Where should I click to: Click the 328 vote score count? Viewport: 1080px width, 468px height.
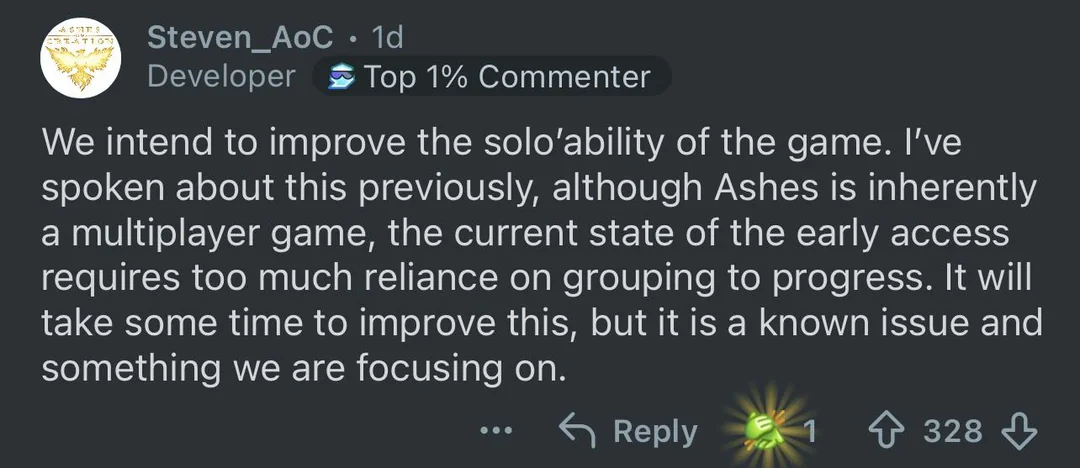[952, 431]
